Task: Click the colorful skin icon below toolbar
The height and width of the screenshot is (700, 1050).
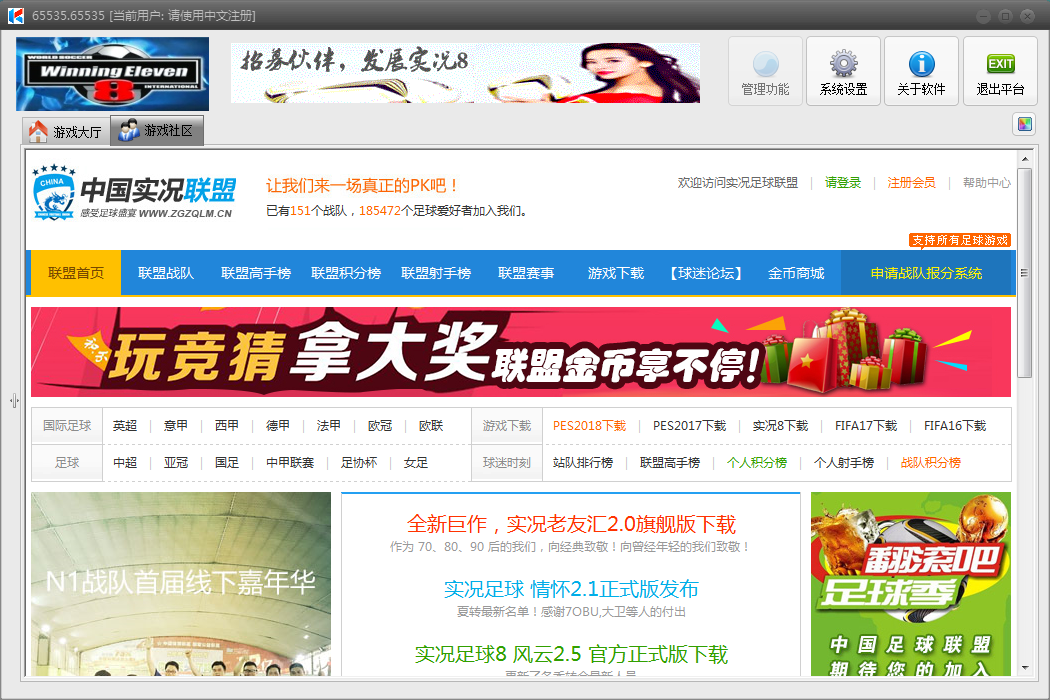Action: point(1025,124)
